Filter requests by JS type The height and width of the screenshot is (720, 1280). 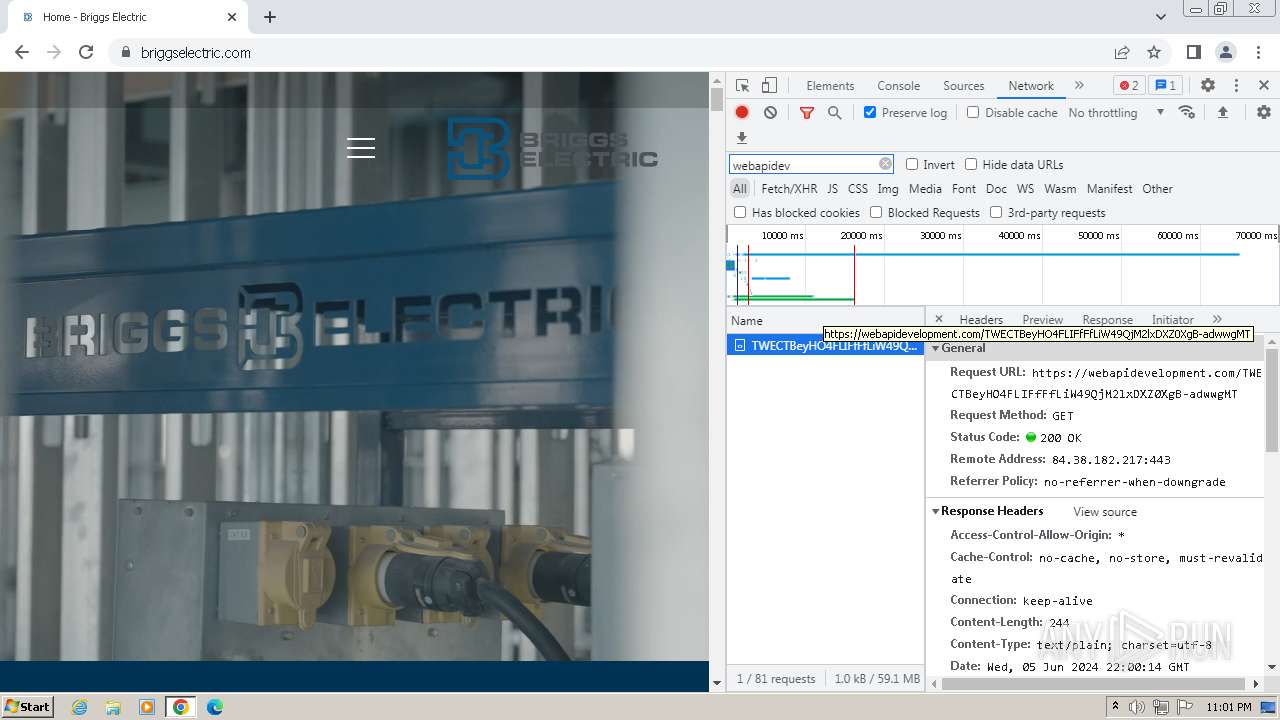click(832, 188)
